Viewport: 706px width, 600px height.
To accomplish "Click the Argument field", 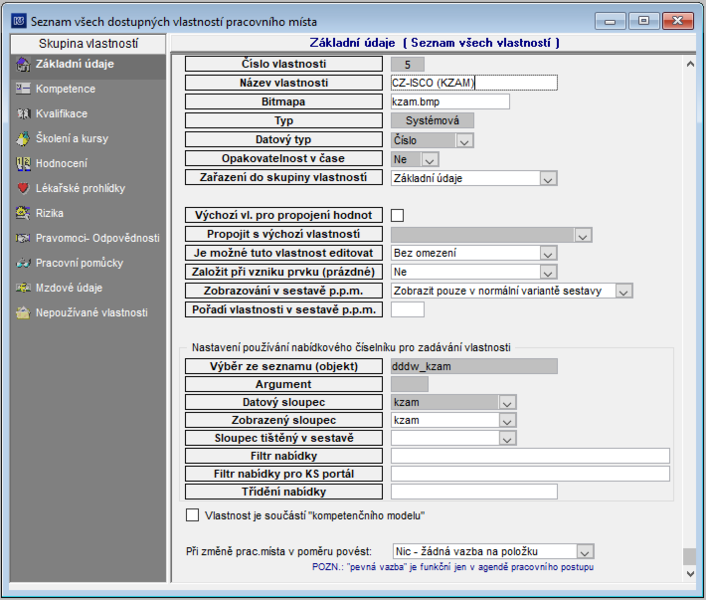I will pyautogui.click(x=410, y=384).
